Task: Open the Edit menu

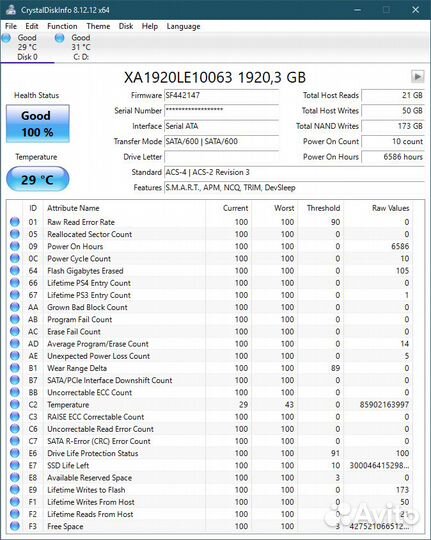Action: tap(32, 26)
